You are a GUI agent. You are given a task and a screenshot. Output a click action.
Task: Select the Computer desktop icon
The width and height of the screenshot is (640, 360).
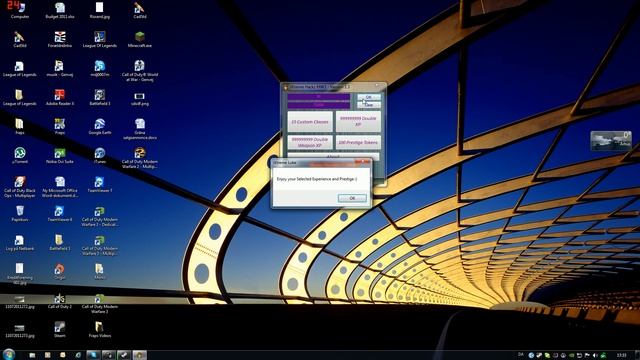click(x=19, y=11)
